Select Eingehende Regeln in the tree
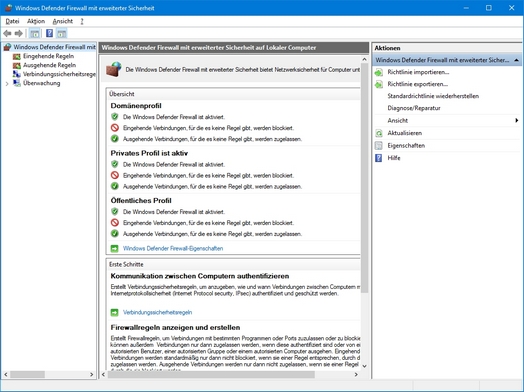 48,56
